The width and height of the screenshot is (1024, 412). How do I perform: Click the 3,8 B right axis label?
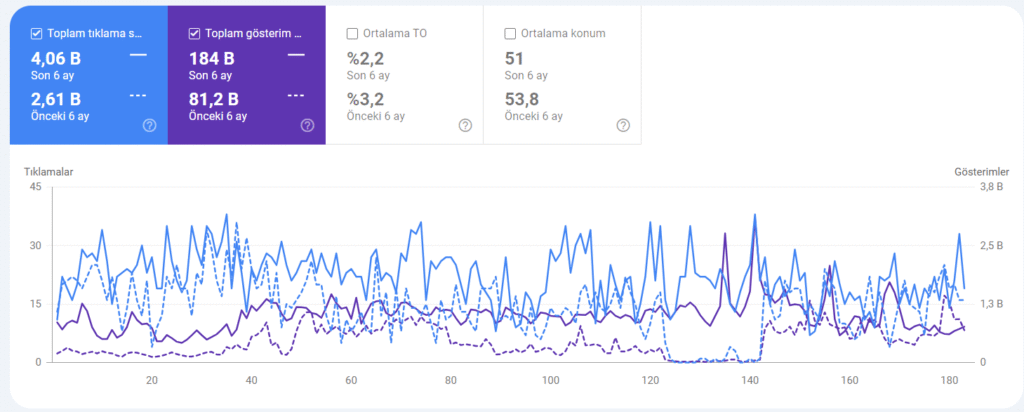tap(965, 187)
